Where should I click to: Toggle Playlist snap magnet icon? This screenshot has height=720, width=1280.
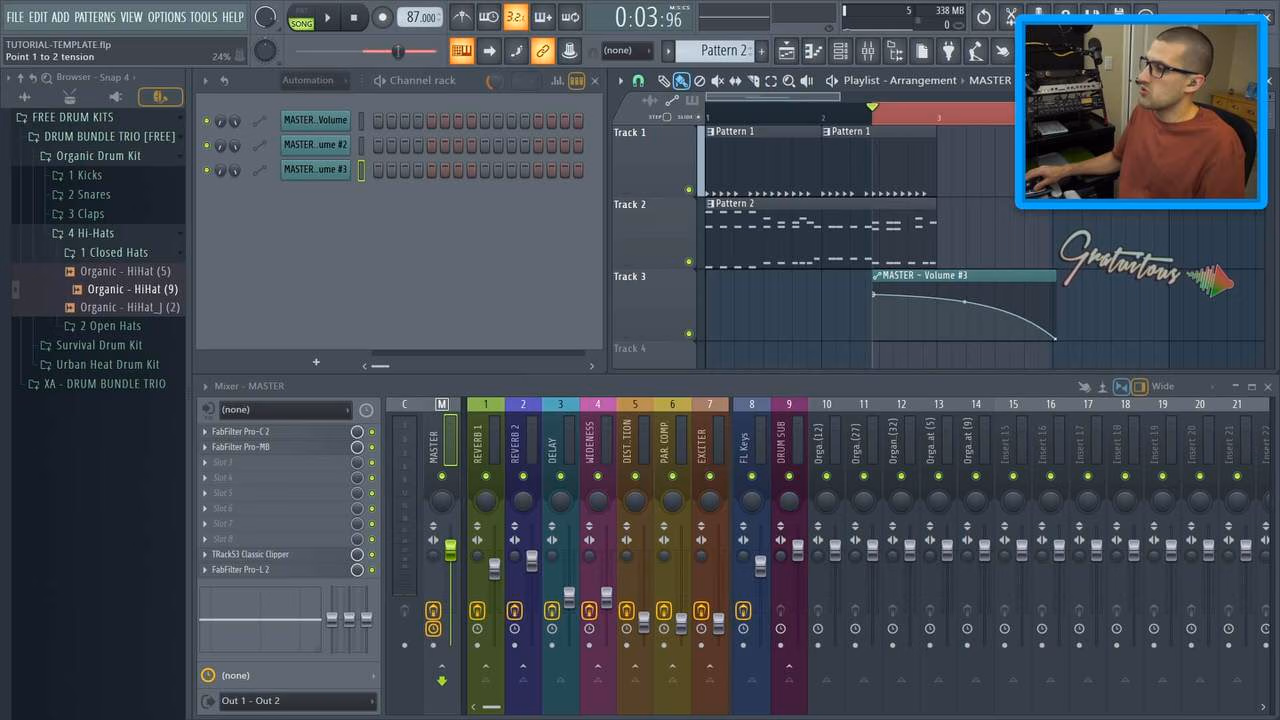638,81
